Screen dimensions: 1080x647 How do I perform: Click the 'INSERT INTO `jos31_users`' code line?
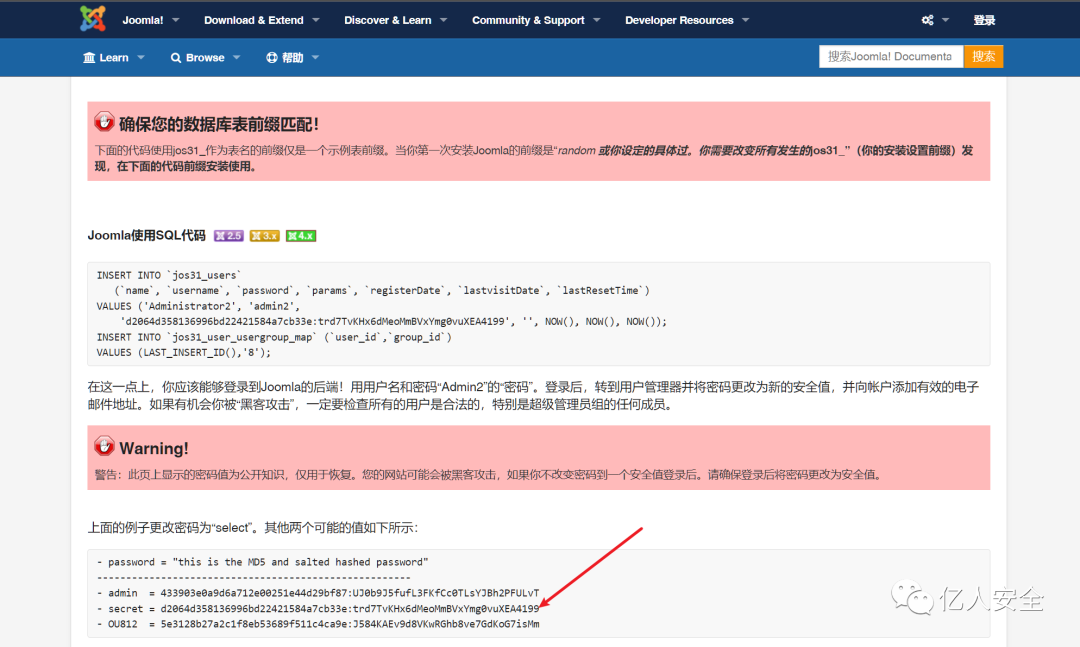(x=169, y=275)
